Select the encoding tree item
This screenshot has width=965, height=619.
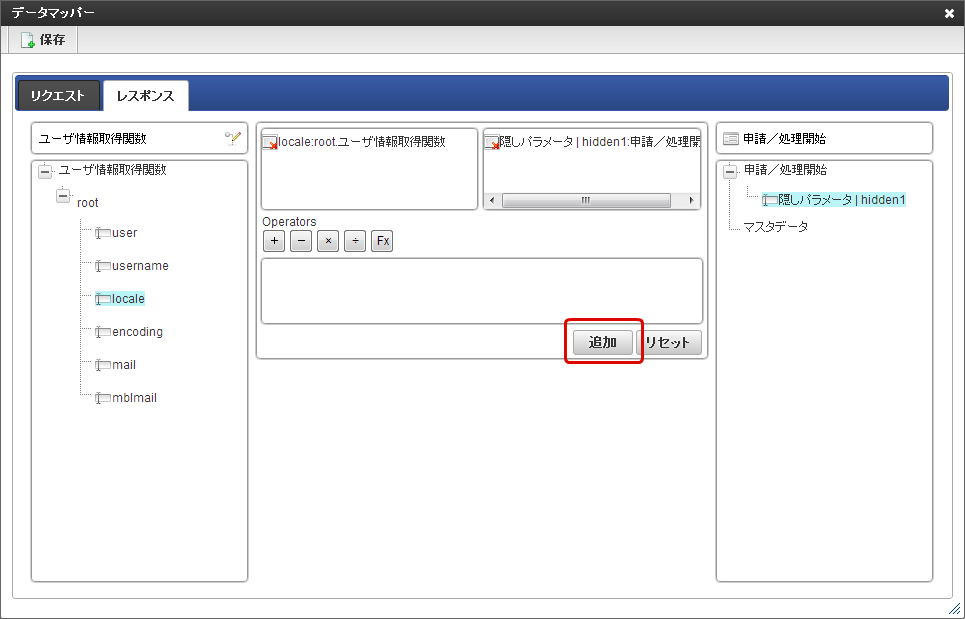point(137,332)
